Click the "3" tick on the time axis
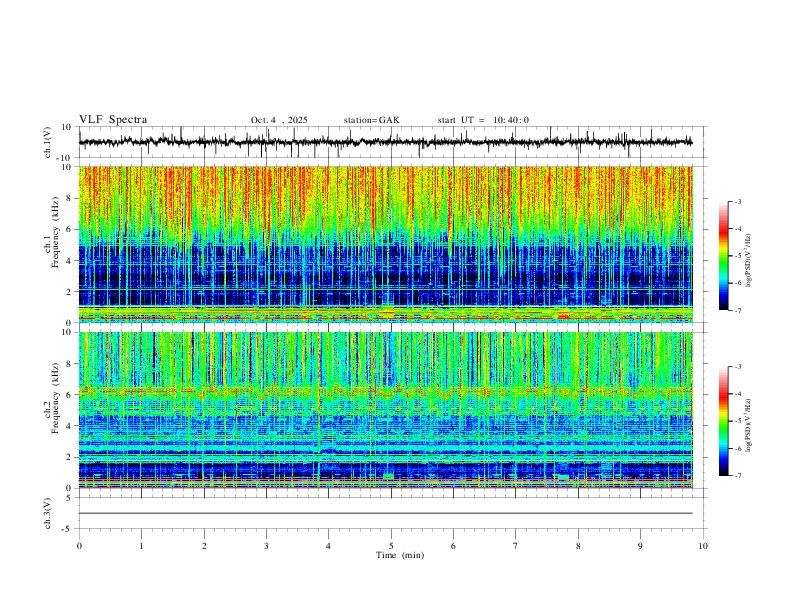 pyautogui.click(x=266, y=546)
